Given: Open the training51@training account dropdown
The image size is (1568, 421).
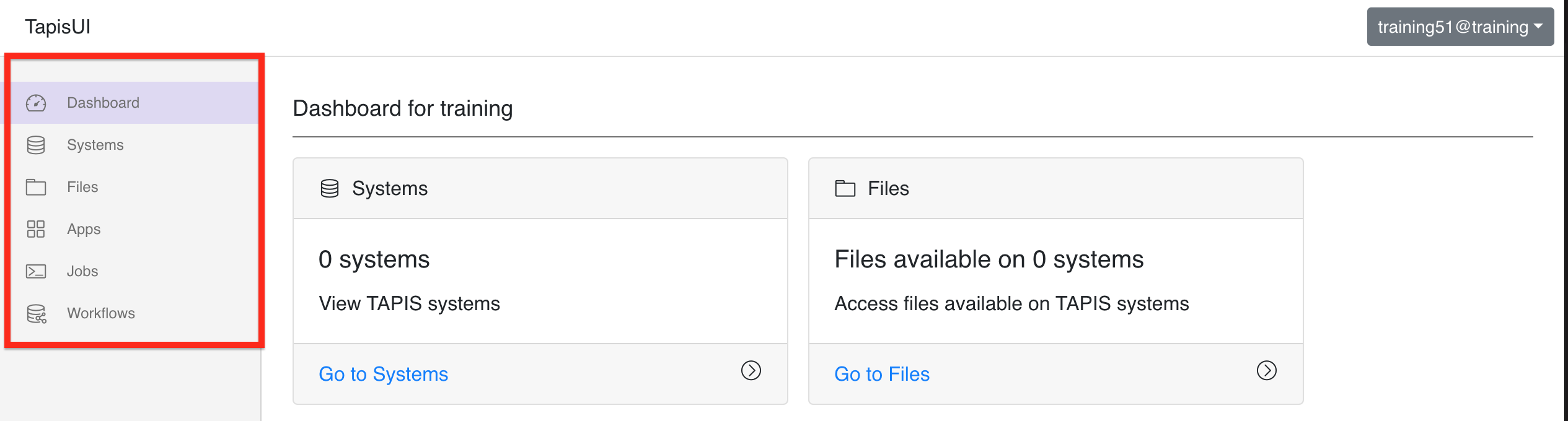Looking at the screenshot, I should click(x=1460, y=27).
